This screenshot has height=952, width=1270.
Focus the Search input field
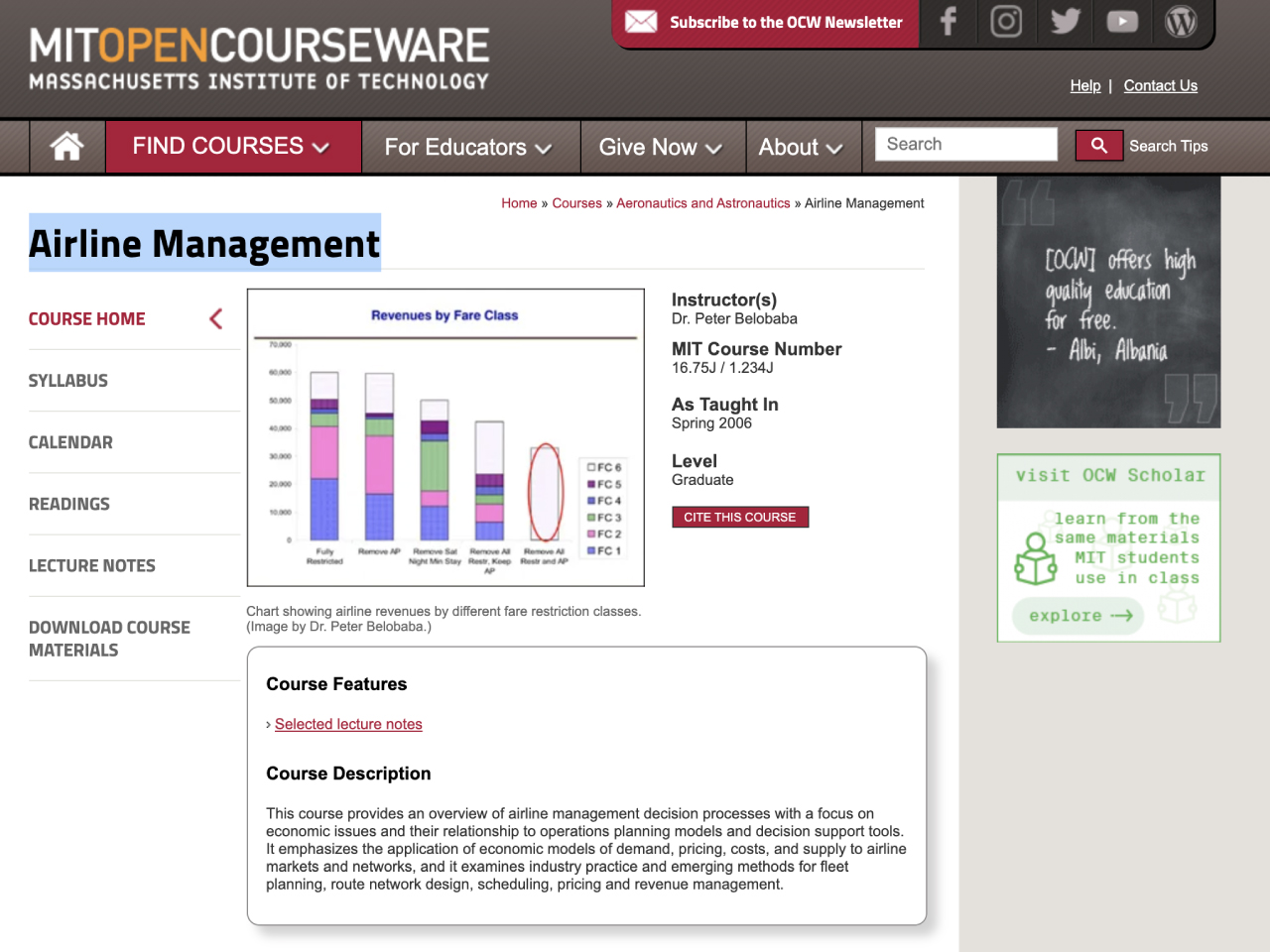pyautogui.click(x=966, y=144)
